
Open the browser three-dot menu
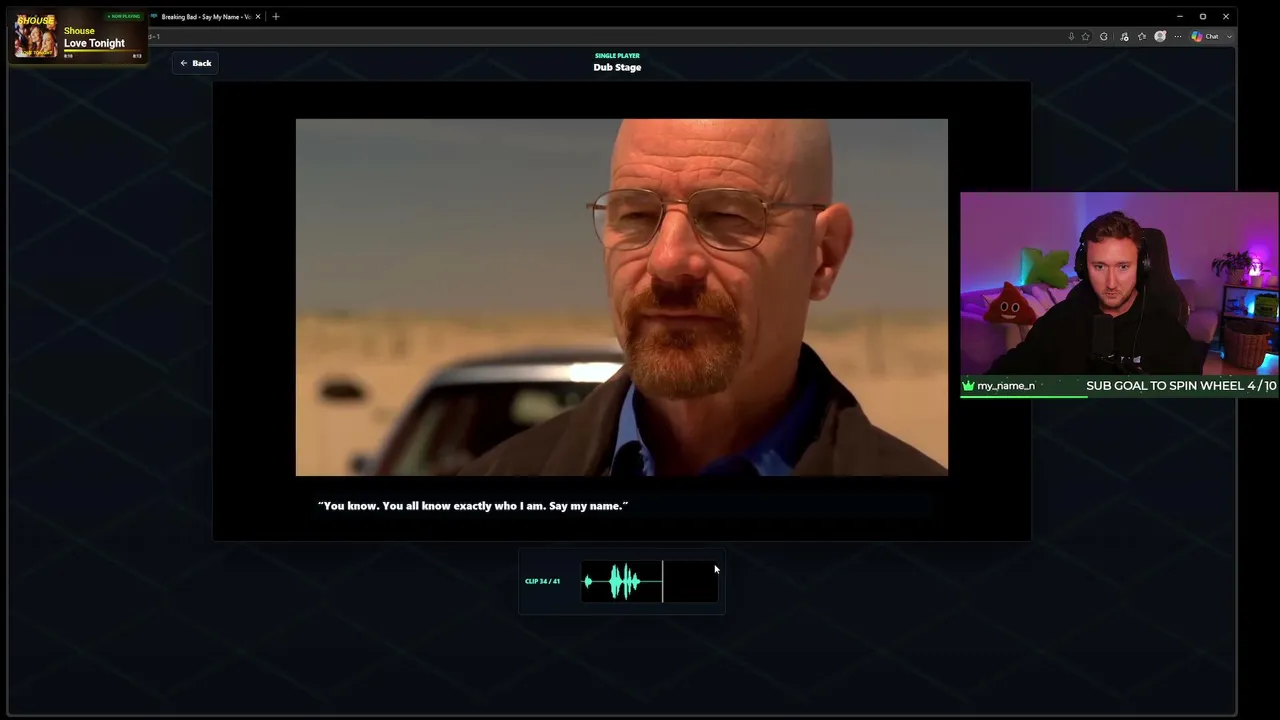[x=1178, y=36]
